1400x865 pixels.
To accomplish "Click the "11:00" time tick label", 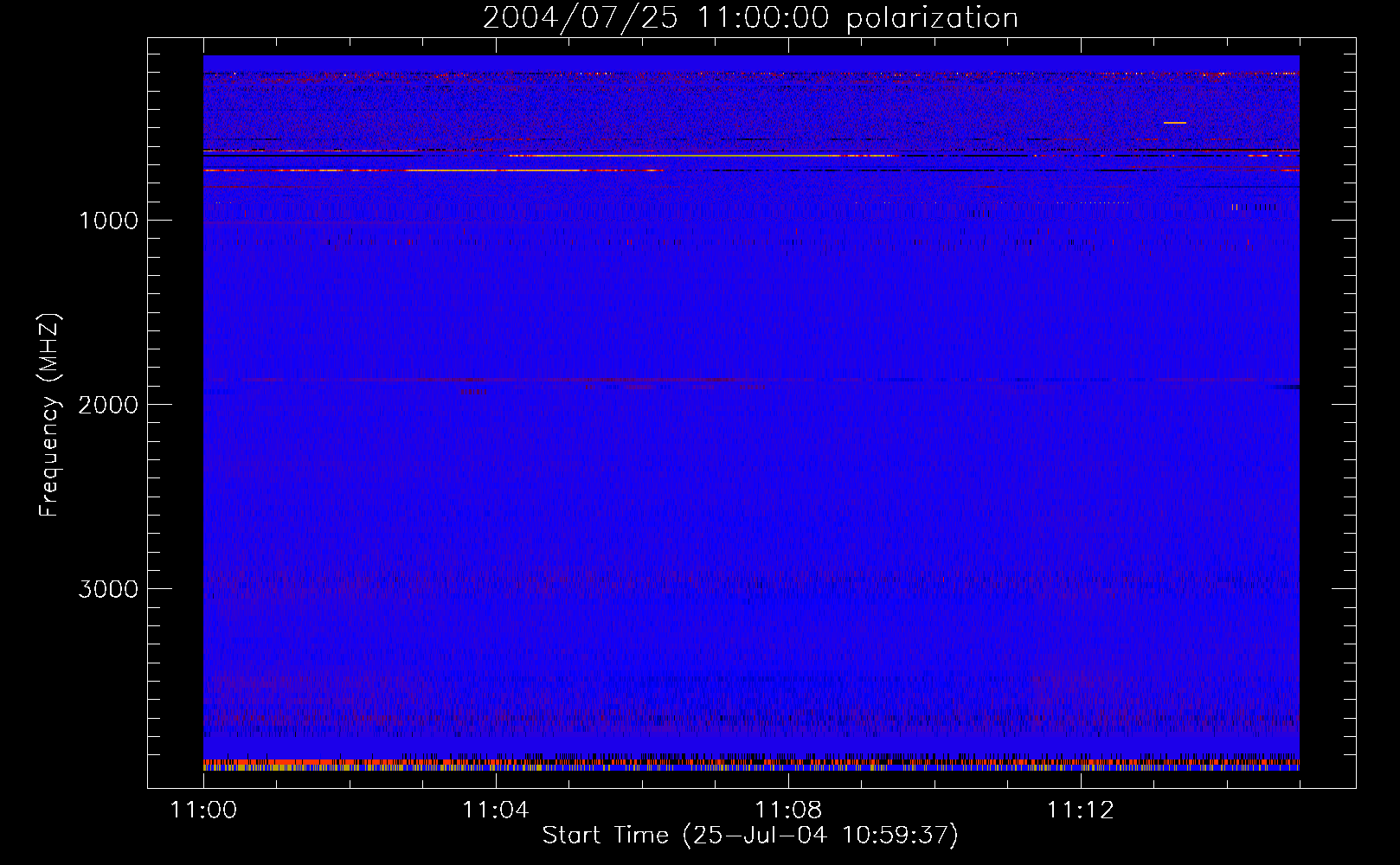I will click(203, 811).
